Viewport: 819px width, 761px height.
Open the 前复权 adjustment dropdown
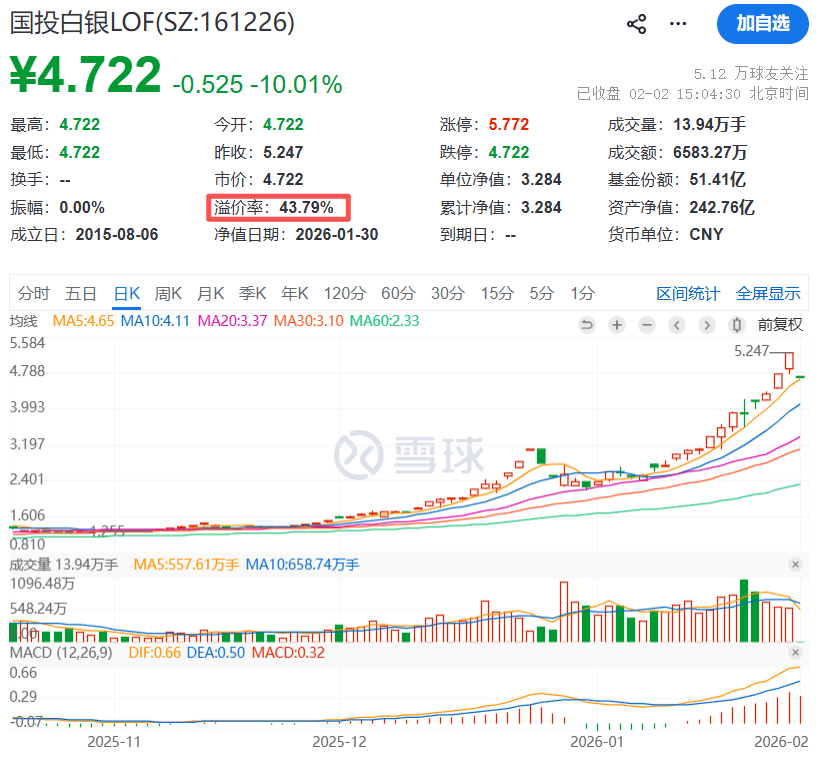(x=780, y=324)
